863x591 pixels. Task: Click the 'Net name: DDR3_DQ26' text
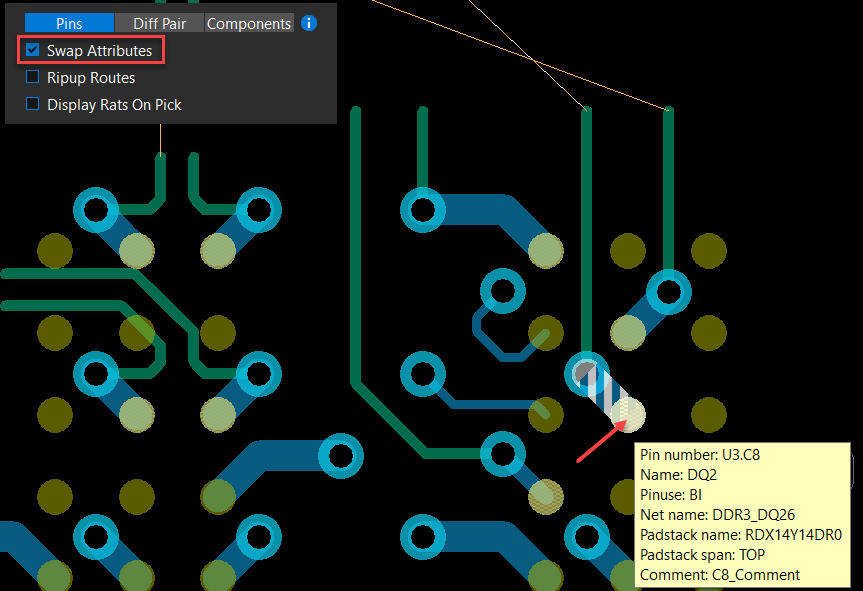click(x=717, y=515)
